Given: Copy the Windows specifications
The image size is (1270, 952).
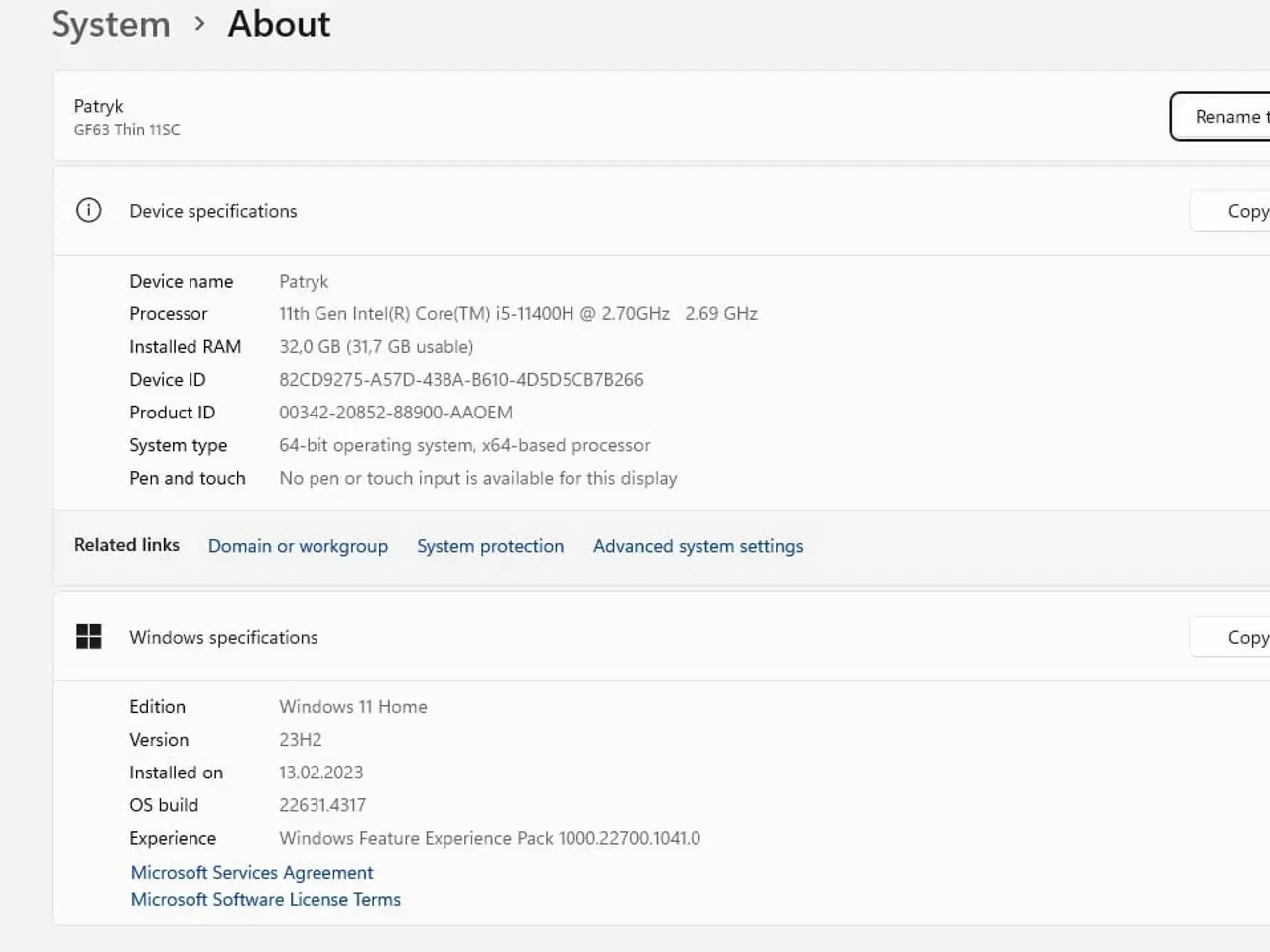Looking at the screenshot, I should coord(1230,637).
